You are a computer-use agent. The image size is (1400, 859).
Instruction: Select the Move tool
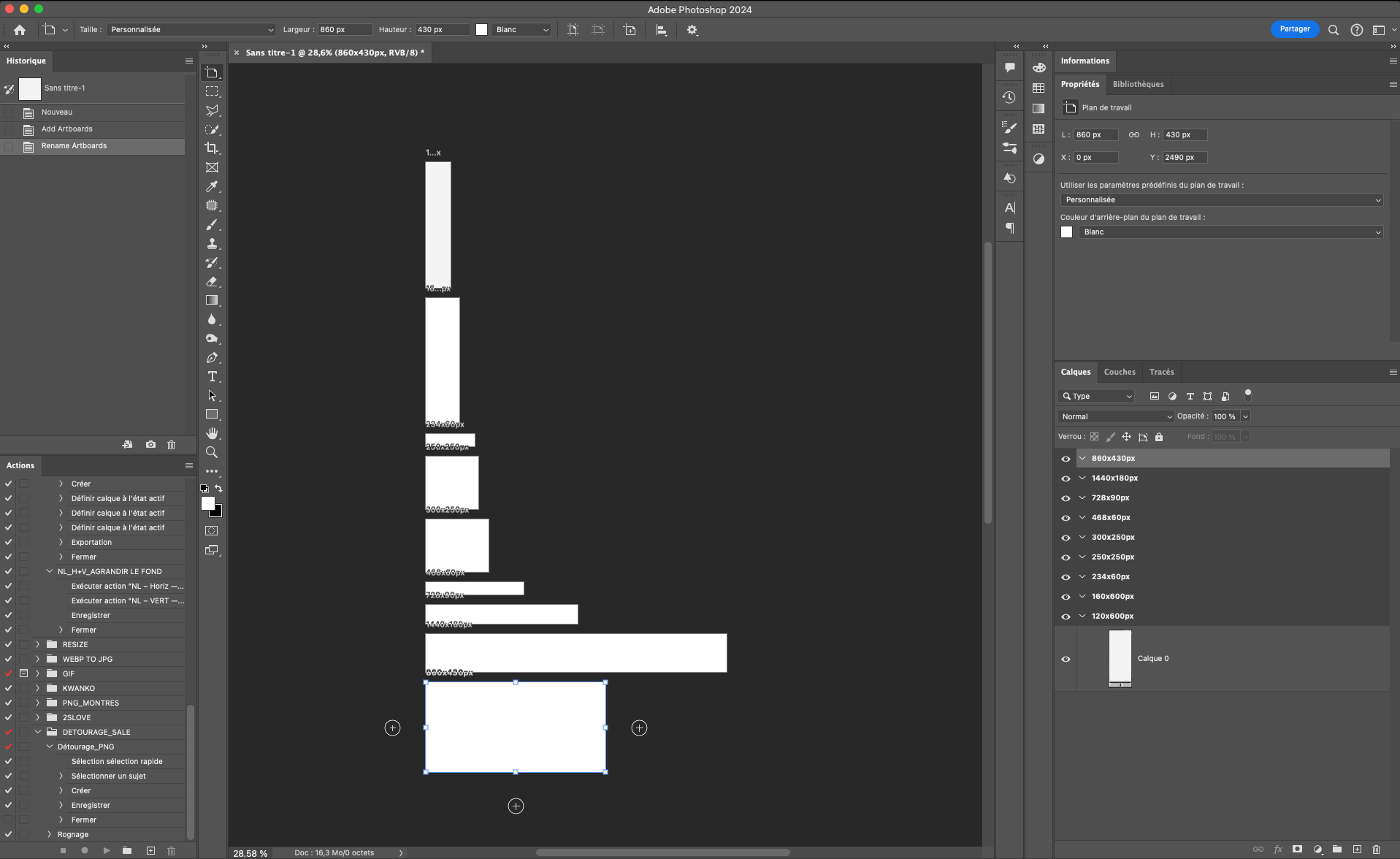tap(212, 72)
